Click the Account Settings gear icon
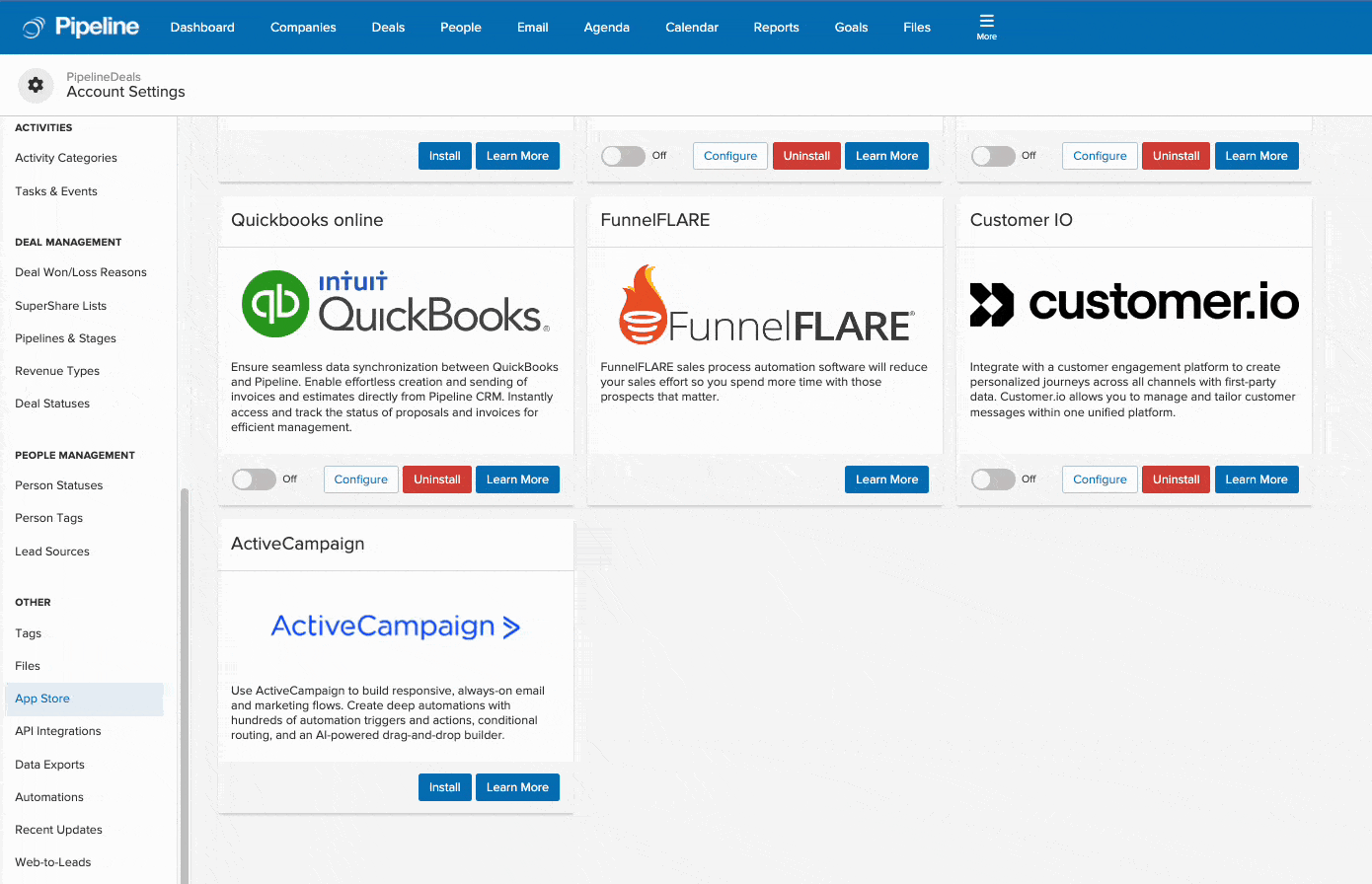This screenshot has height=884, width=1372. 36,86
